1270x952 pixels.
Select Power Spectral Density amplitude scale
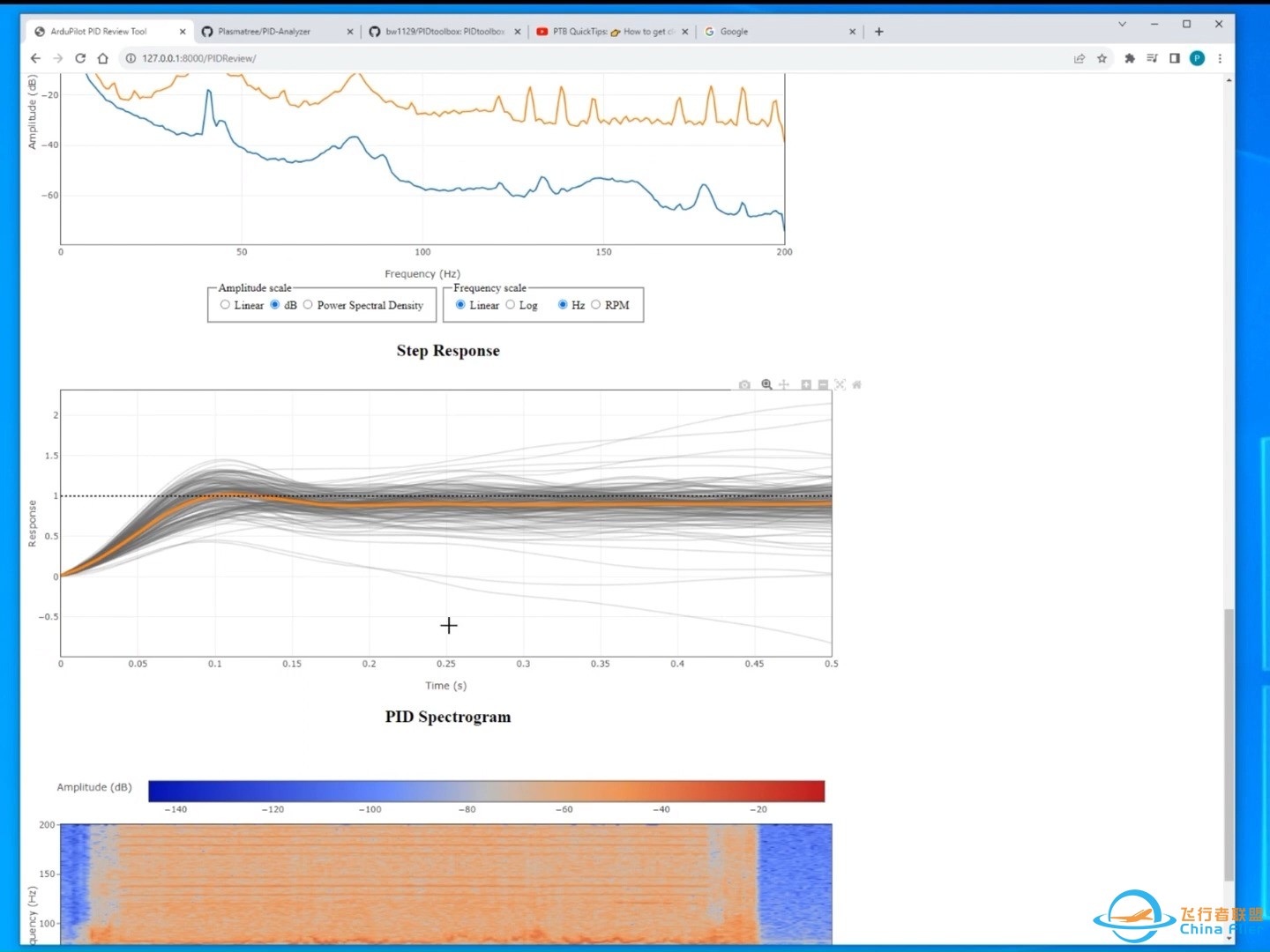click(308, 305)
